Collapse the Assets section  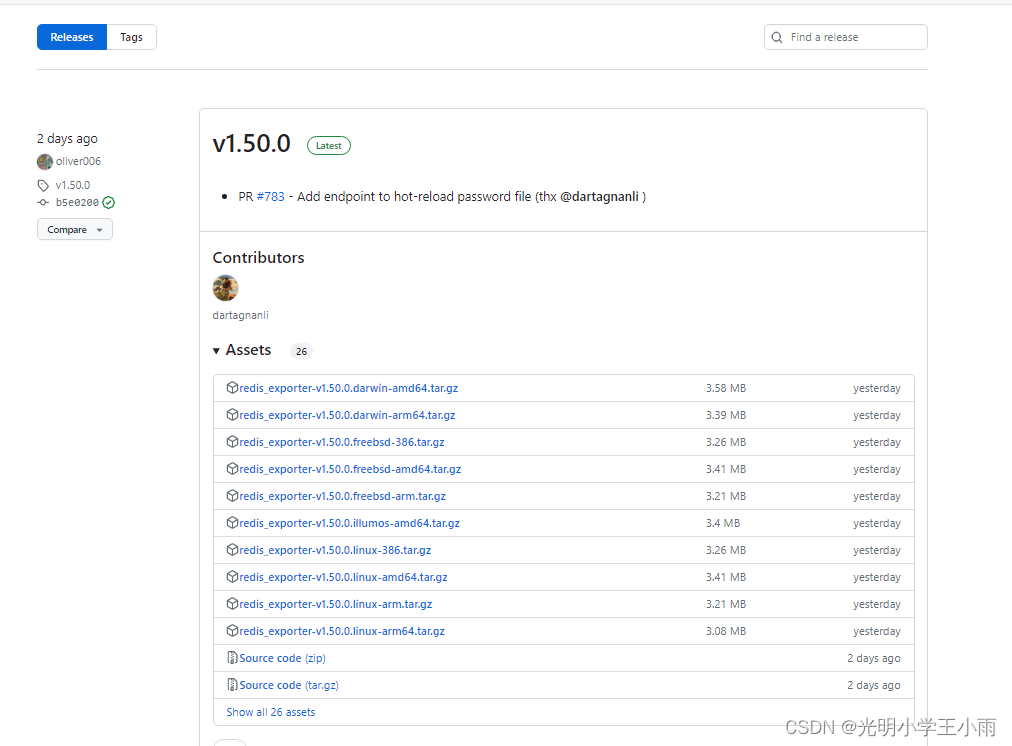click(242, 350)
